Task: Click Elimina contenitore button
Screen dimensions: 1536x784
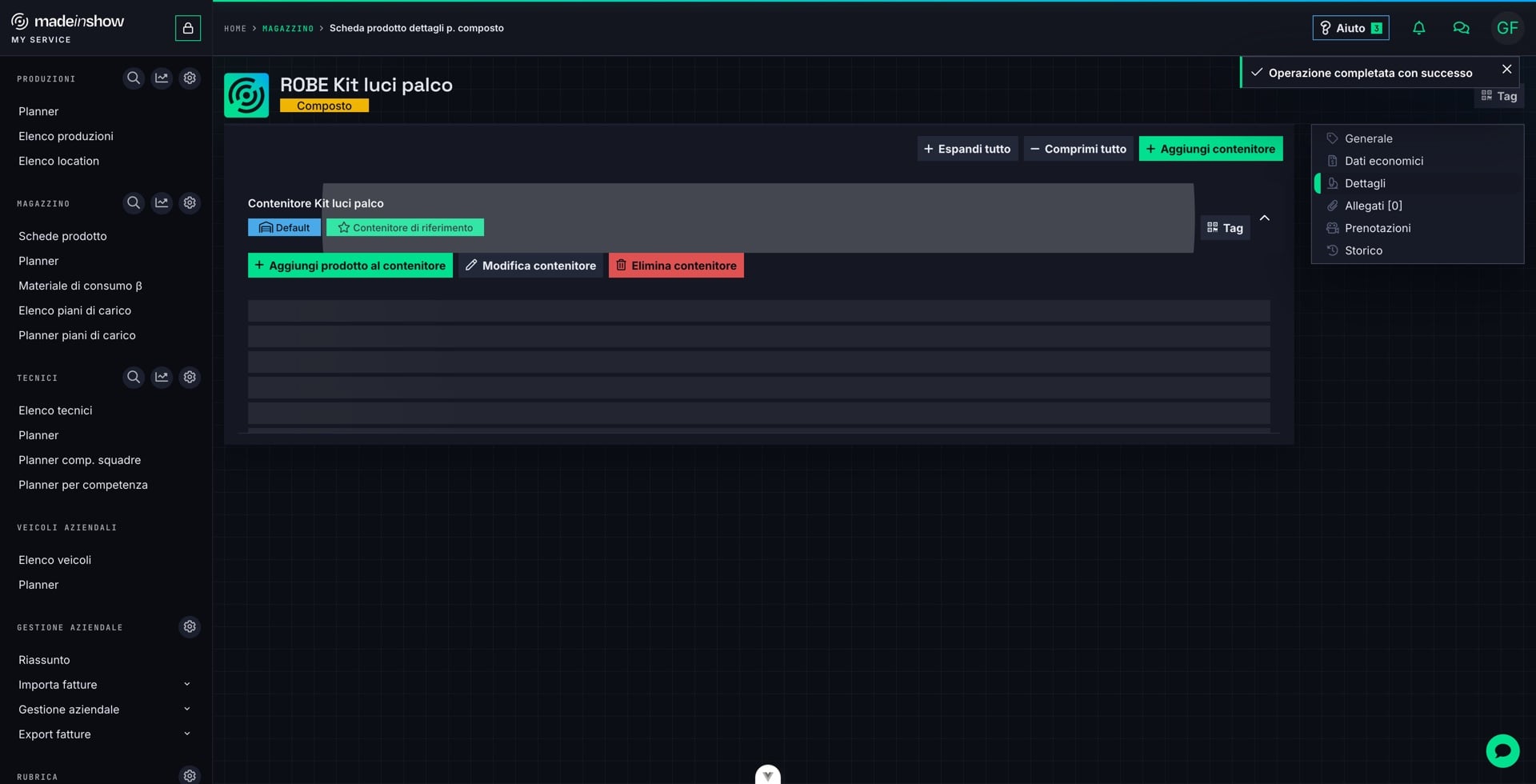Action: tap(676, 266)
